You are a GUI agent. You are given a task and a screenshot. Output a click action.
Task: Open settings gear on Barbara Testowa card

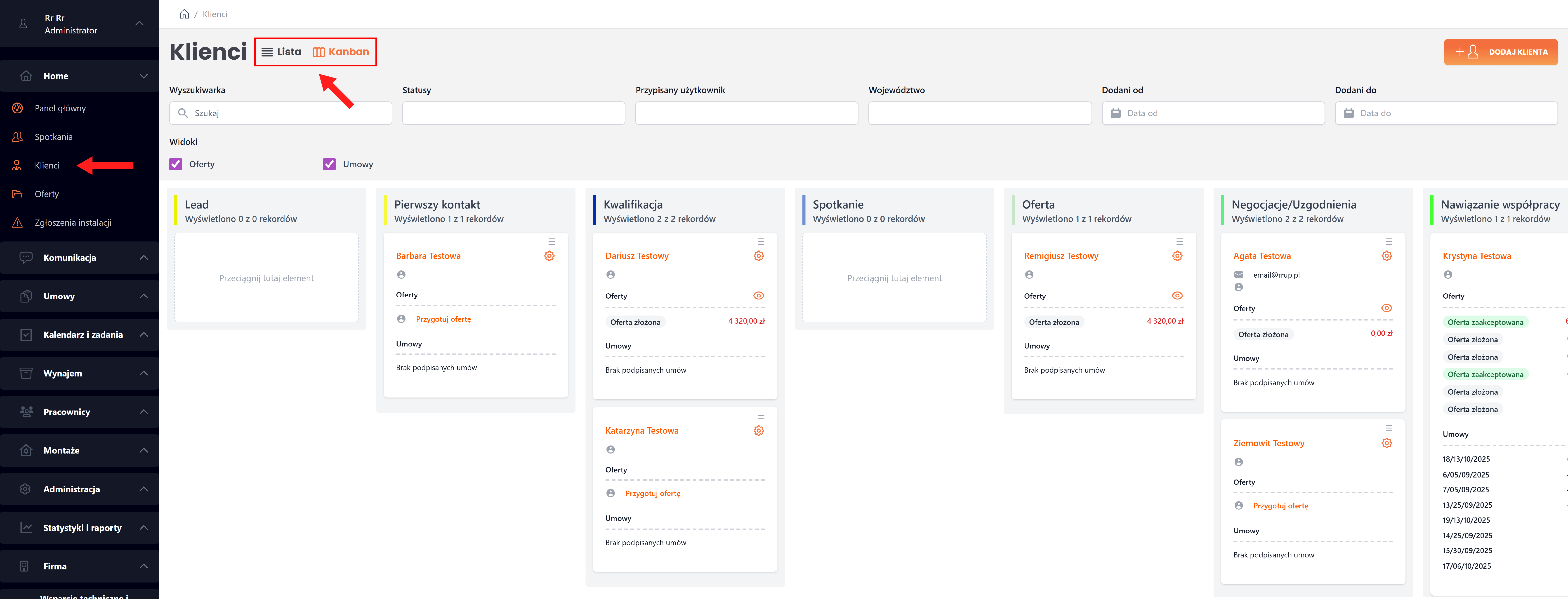click(x=549, y=256)
